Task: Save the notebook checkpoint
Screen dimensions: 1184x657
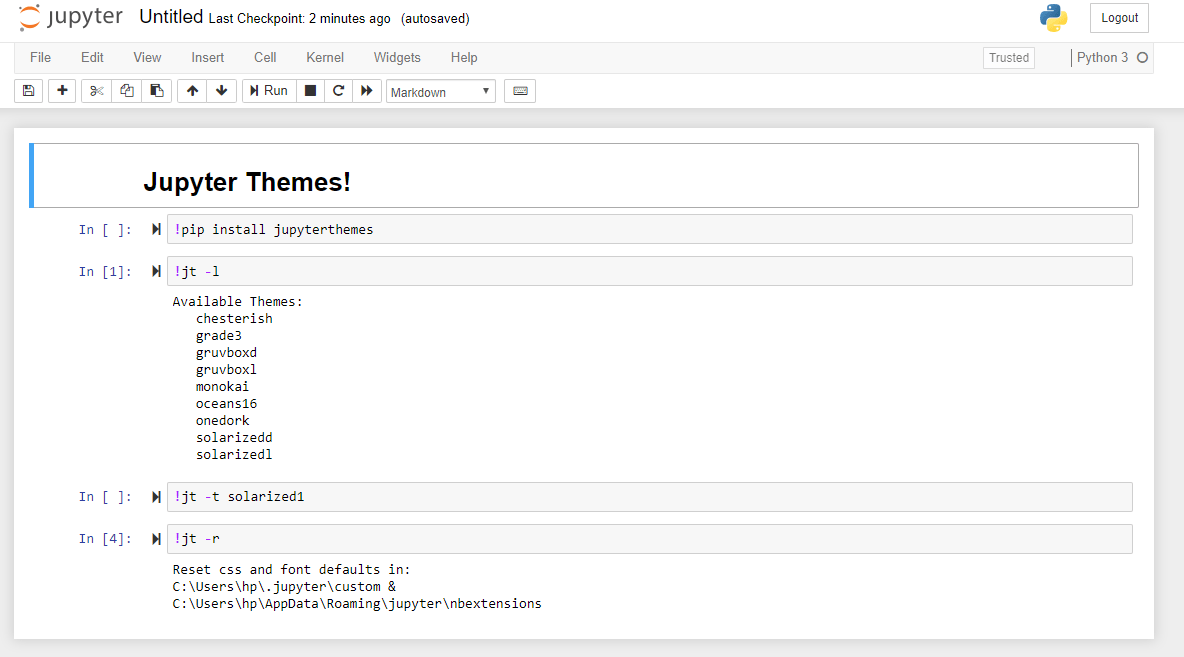Action: [x=28, y=90]
